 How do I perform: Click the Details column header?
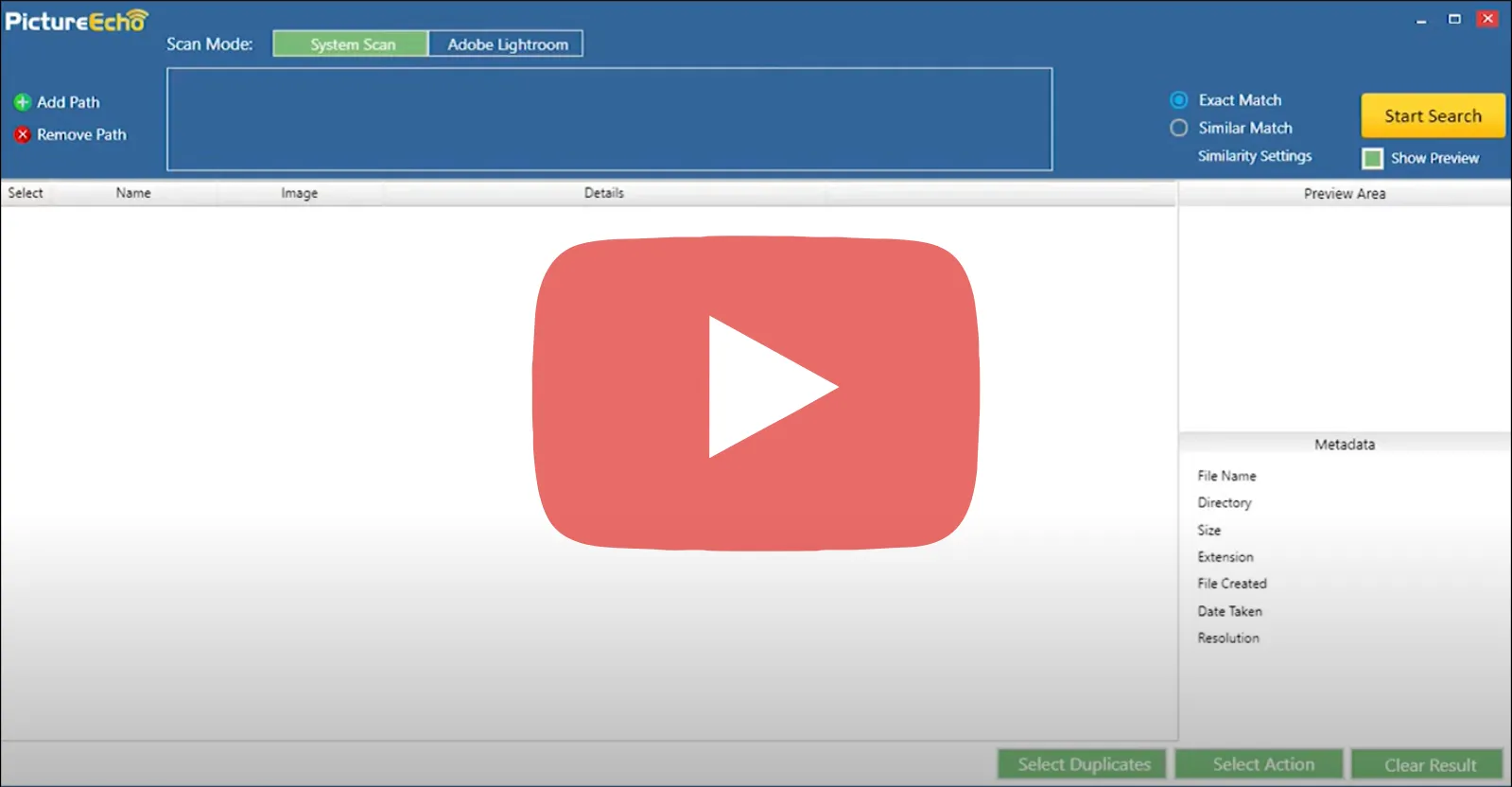click(x=604, y=193)
